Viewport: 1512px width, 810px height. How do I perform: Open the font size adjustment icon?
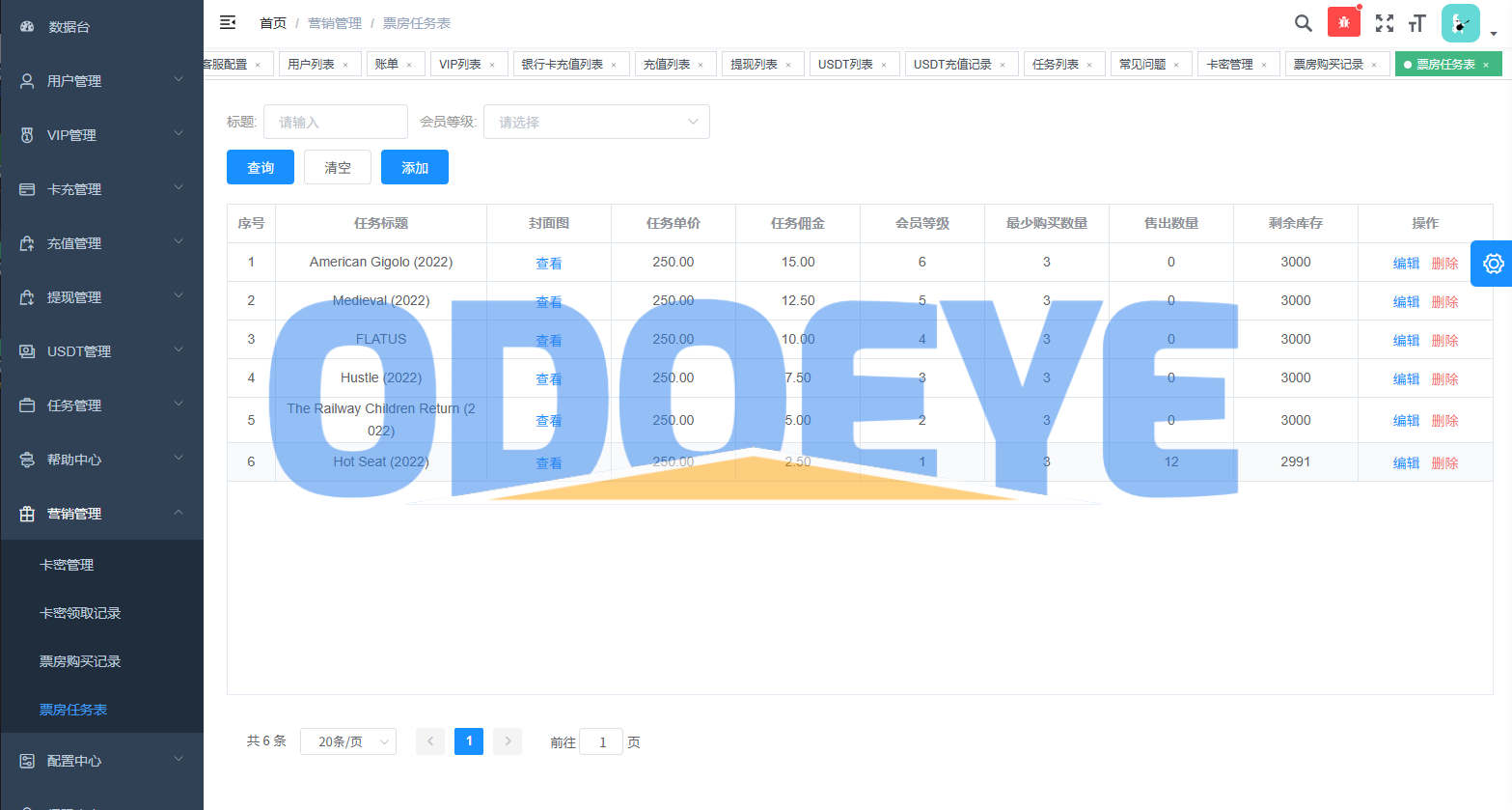click(1417, 23)
